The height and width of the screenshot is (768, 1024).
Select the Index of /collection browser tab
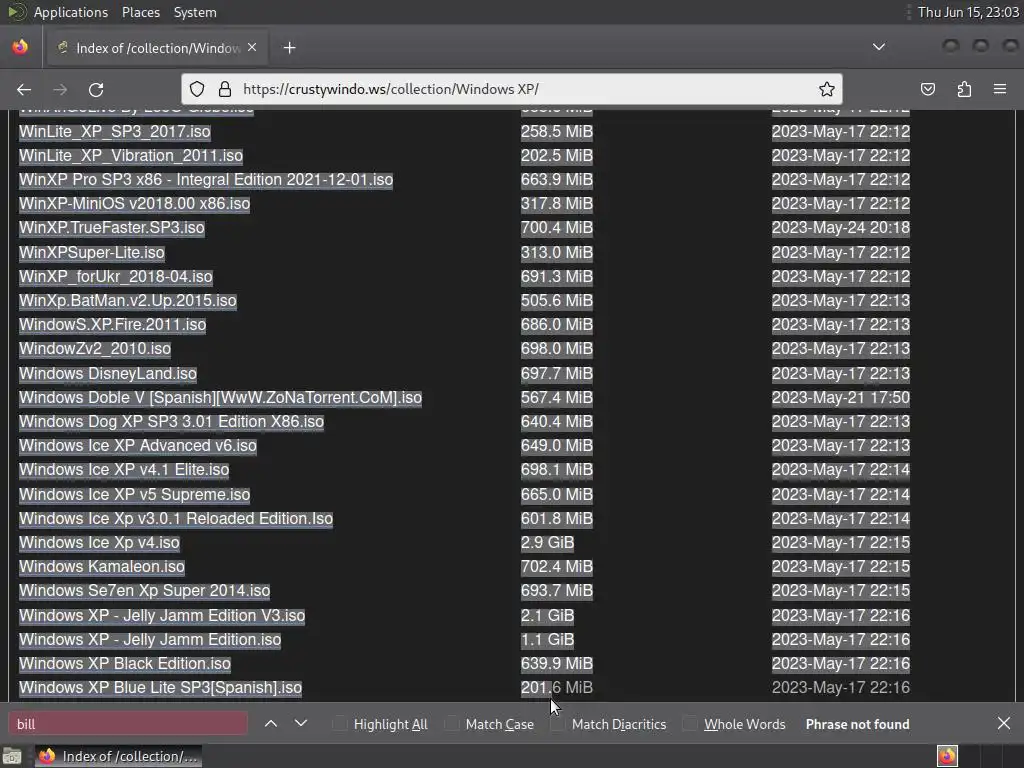pos(155,48)
